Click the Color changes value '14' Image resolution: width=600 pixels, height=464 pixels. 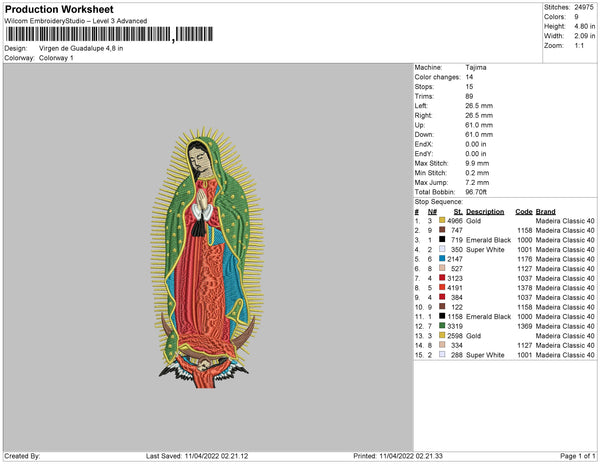click(469, 77)
